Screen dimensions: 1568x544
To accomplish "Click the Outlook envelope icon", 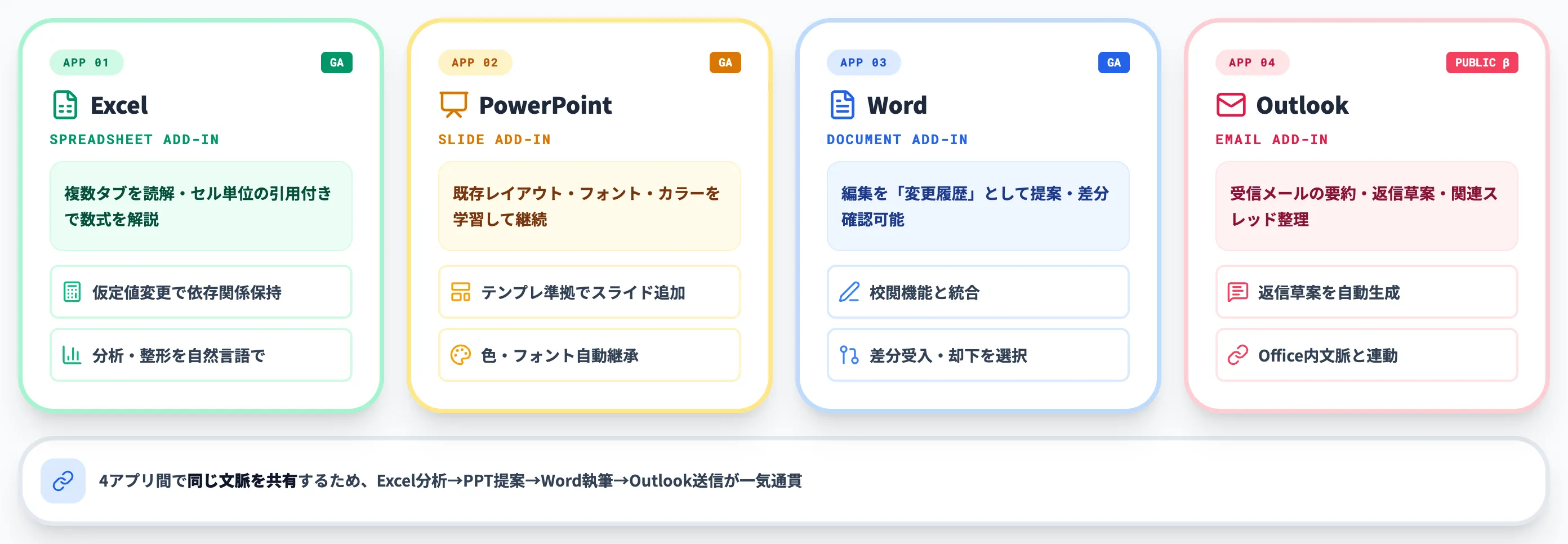I will pos(1231,105).
